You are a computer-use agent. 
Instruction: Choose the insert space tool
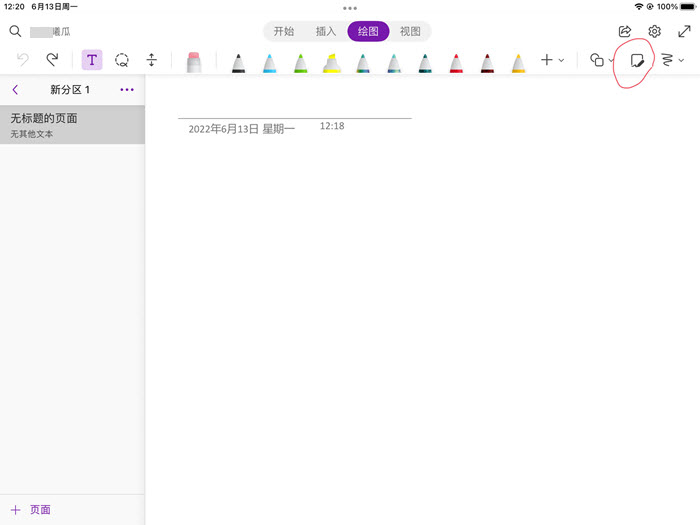[152, 60]
